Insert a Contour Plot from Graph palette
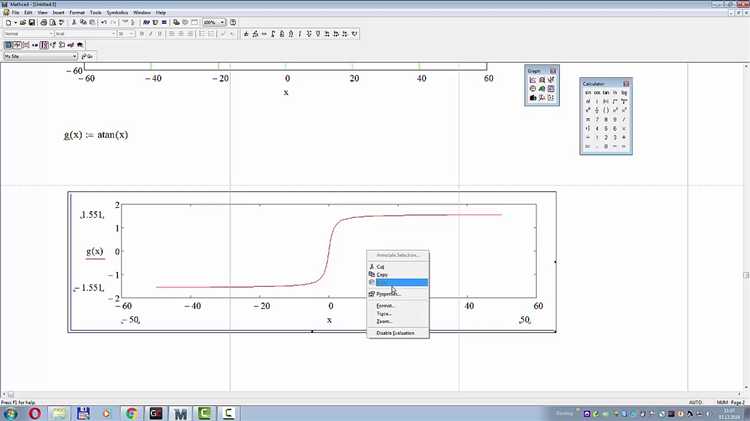The height and width of the screenshot is (421, 750). coord(551,89)
